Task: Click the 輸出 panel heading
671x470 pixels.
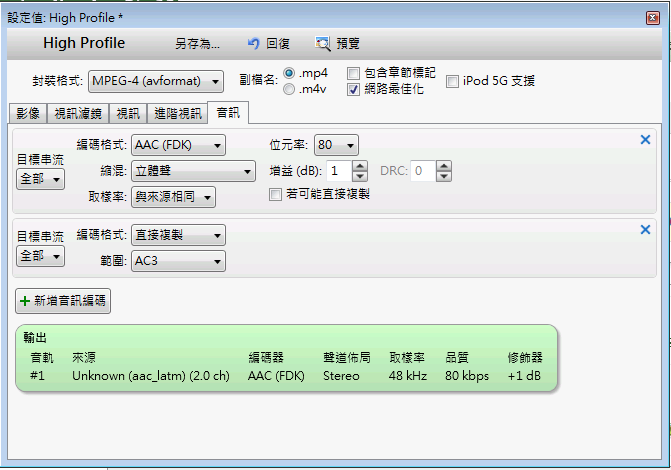Action: click(x=35, y=338)
